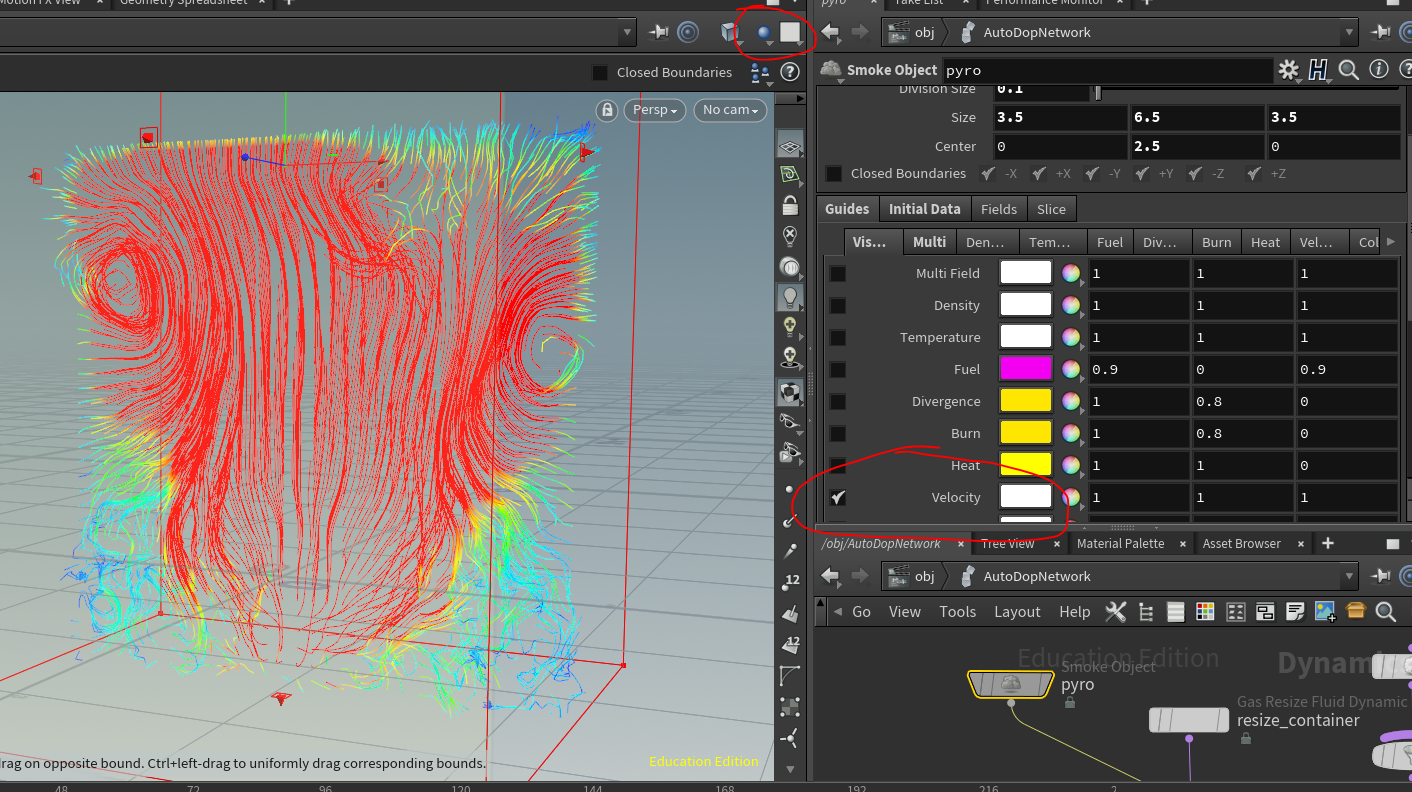Open the gear menu for Smoke Object parameters

pos(1288,70)
